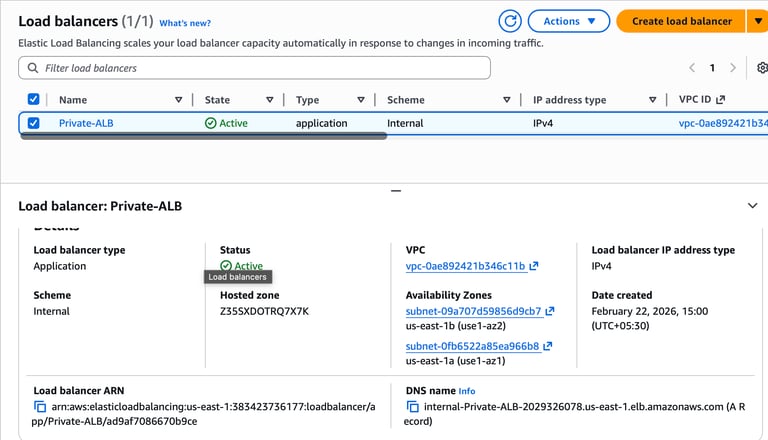The width and height of the screenshot is (768, 440).
Task: Open the us-east-1b subnet link
Action: (x=473, y=311)
